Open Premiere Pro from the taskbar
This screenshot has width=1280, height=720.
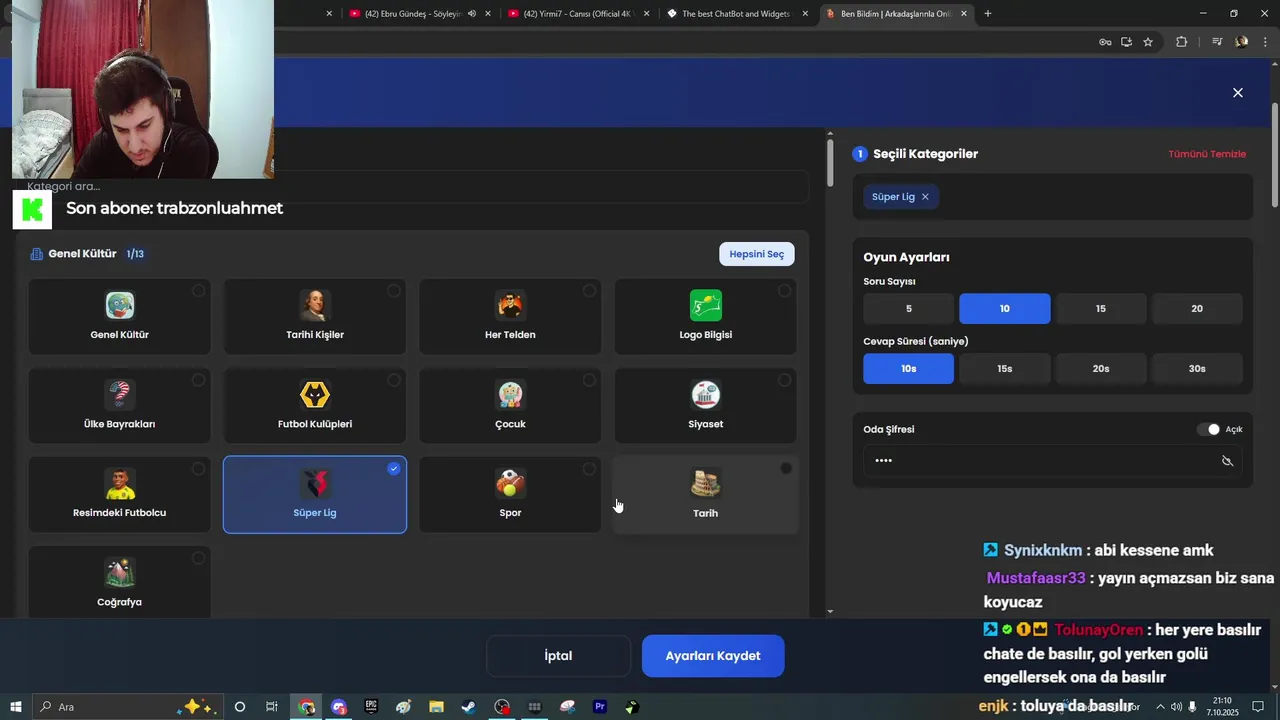[x=600, y=707]
